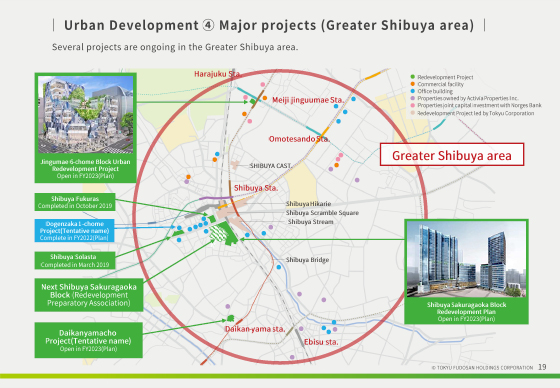This screenshot has height=388, width=560.
Task: Click the Shibuya Sakuragaoka Block towers rendering image
Action: click(466, 259)
